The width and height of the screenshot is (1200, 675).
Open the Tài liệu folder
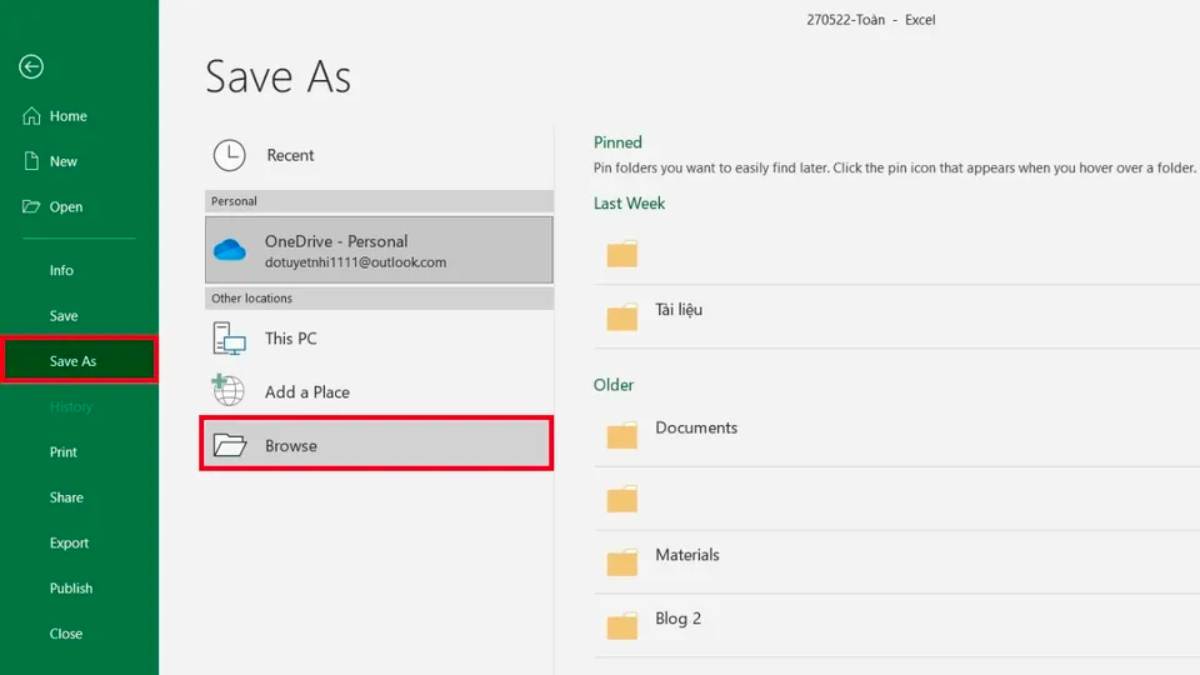679,310
